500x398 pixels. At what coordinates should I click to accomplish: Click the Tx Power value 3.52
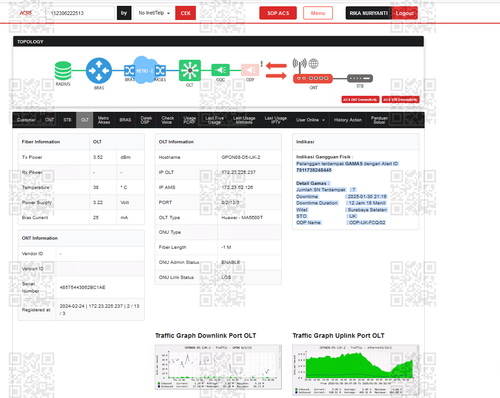98,157
